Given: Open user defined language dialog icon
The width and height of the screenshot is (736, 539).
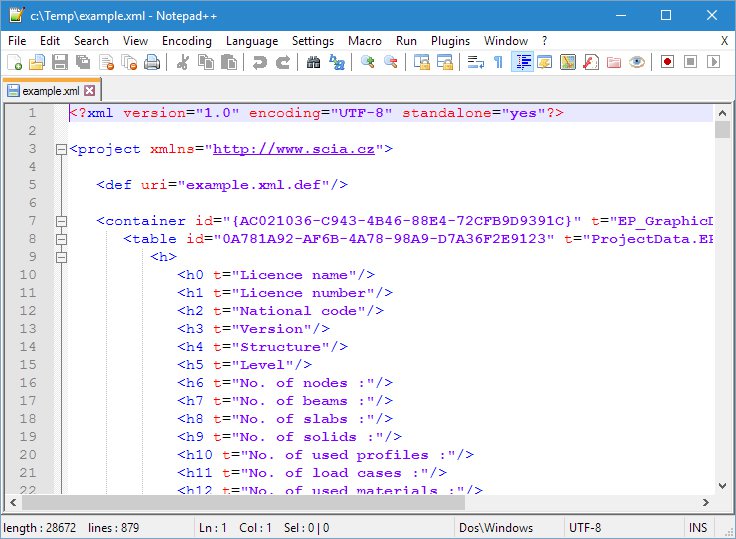Looking at the screenshot, I should tap(544, 62).
